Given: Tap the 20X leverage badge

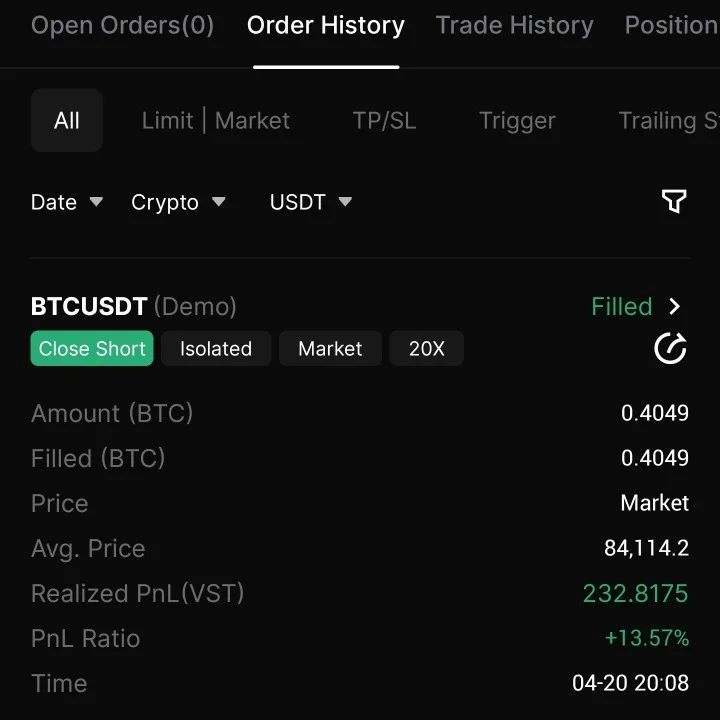Looking at the screenshot, I should pos(426,349).
